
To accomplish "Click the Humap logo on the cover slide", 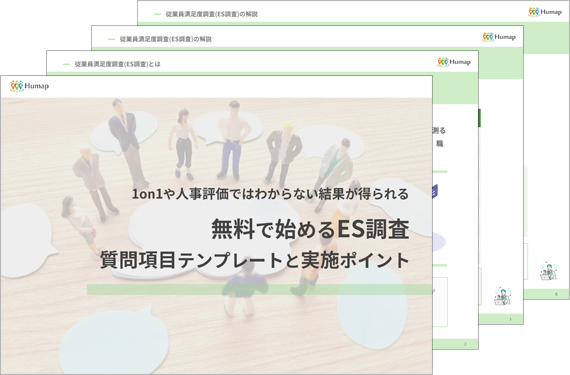I will (x=29, y=86).
